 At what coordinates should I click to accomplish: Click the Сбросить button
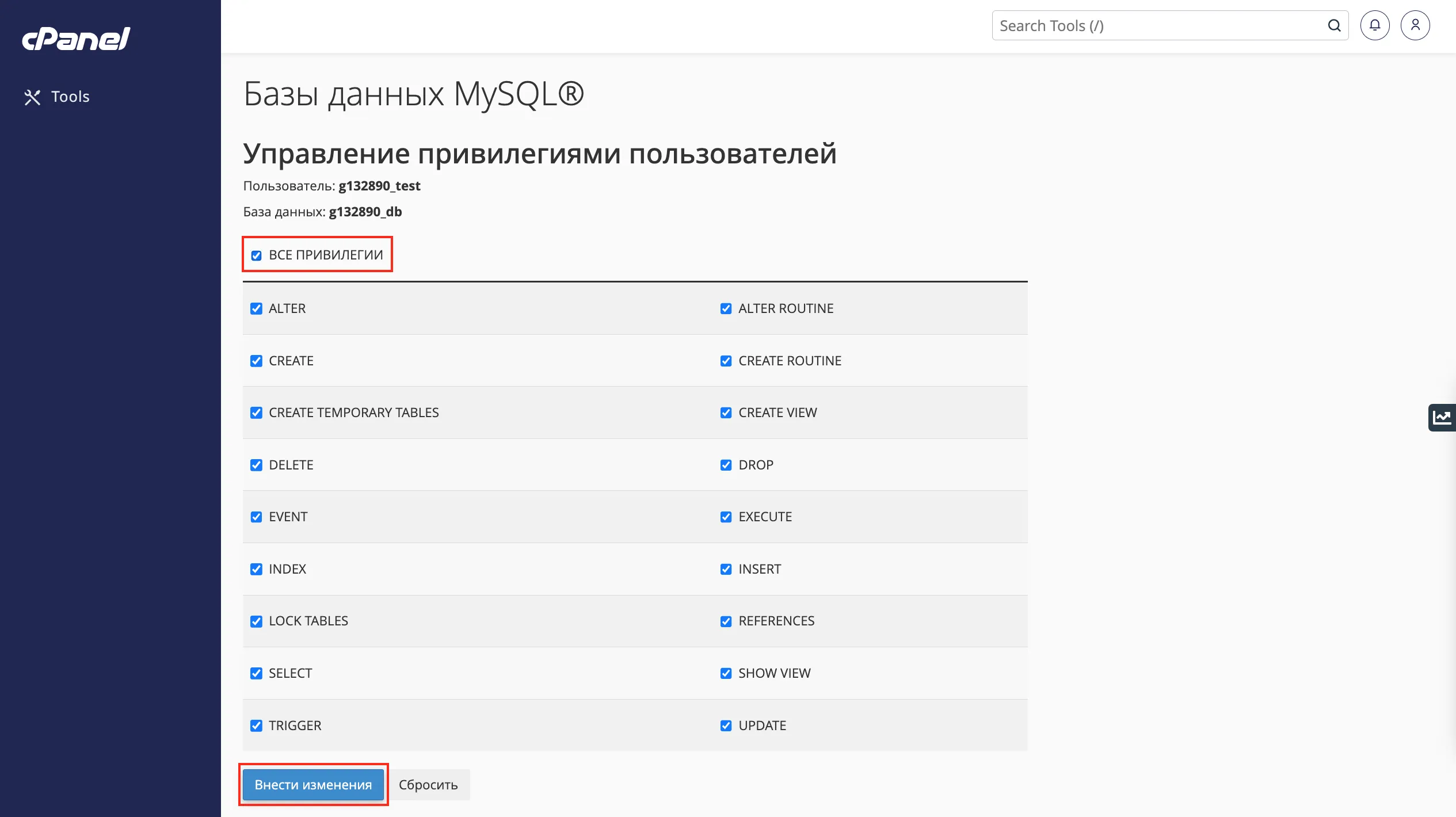click(x=429, y=784)
